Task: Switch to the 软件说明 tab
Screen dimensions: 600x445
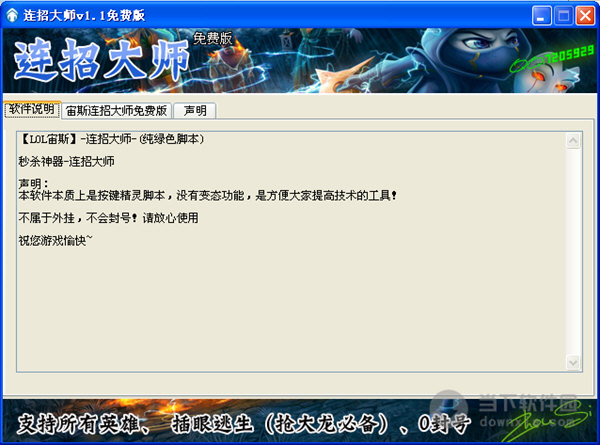Action: click(x=32, y=110)
